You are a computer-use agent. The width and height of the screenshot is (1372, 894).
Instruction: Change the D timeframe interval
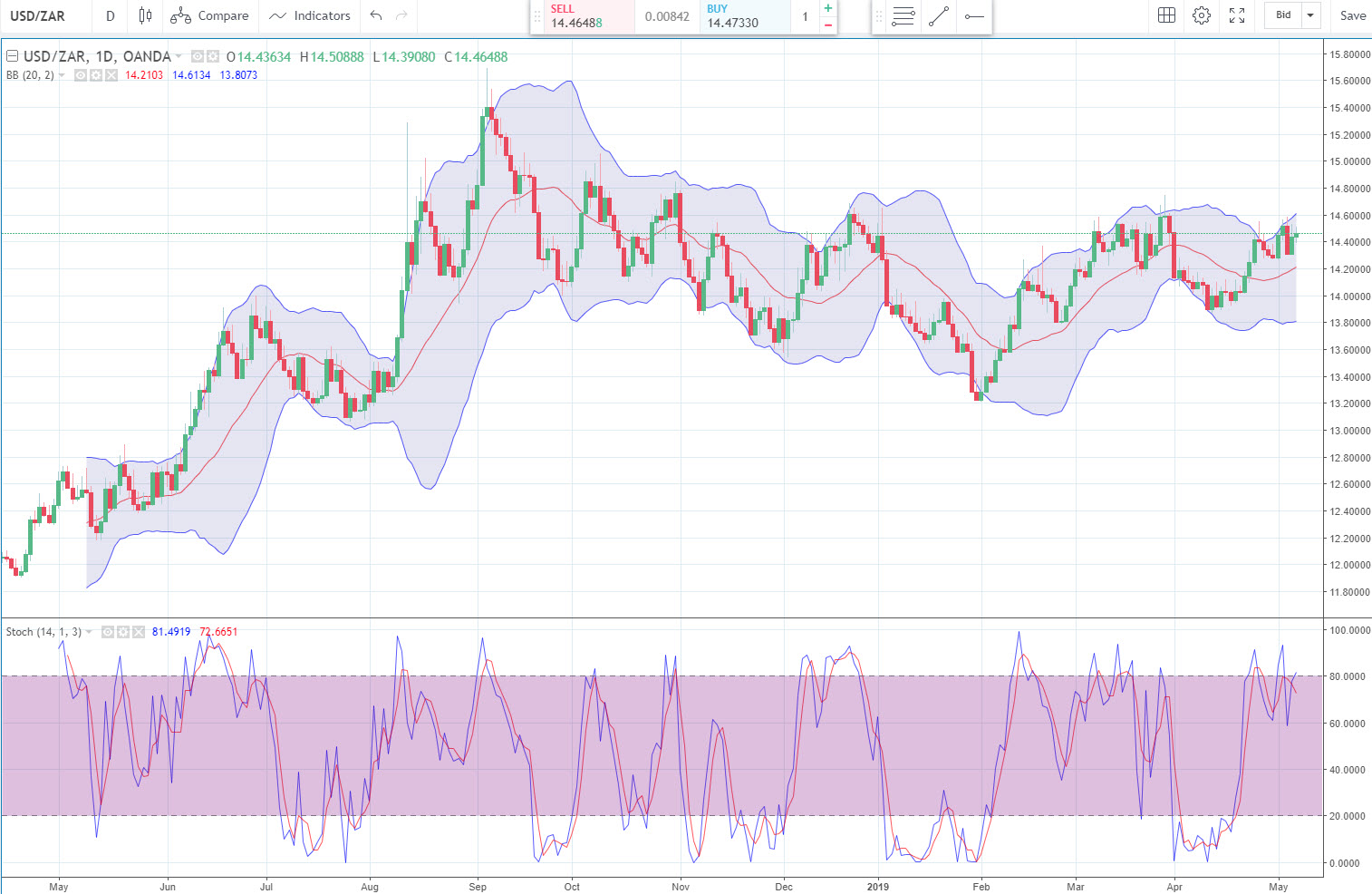[111, 15]
